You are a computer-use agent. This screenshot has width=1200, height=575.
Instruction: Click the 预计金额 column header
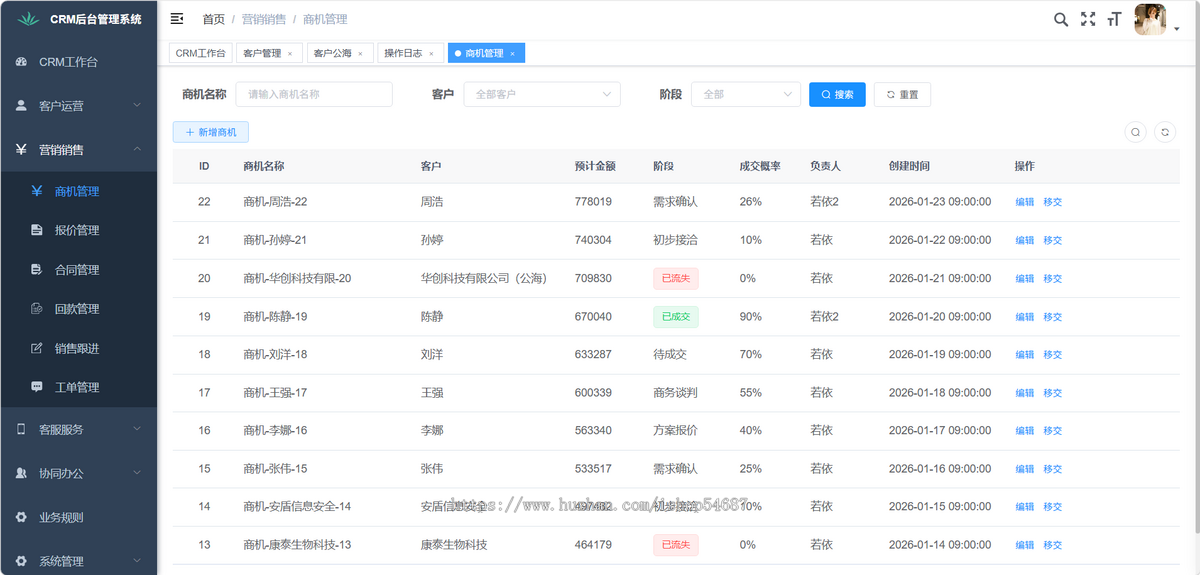595,166
